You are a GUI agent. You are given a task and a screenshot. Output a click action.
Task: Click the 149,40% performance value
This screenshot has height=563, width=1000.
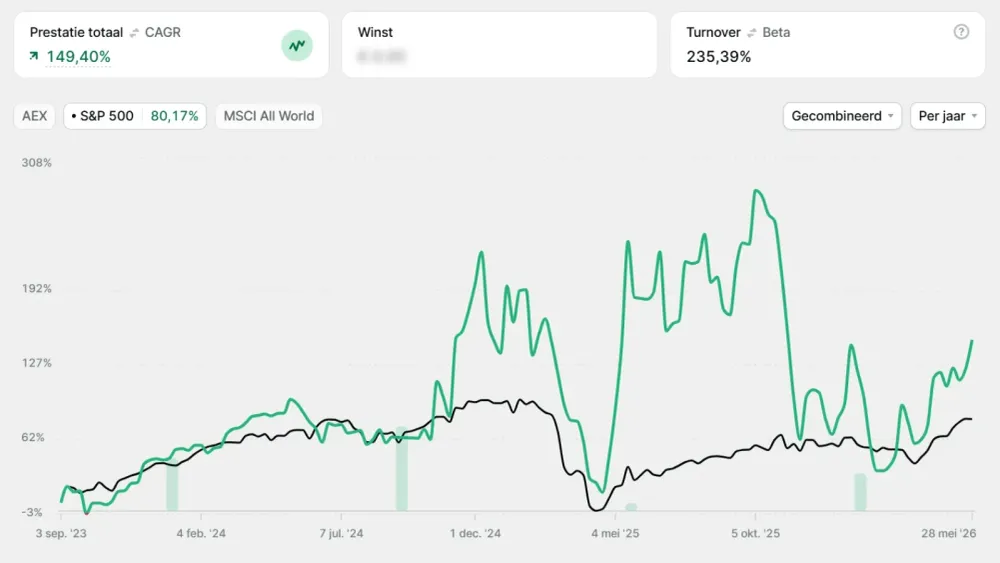tap(78, 57)
